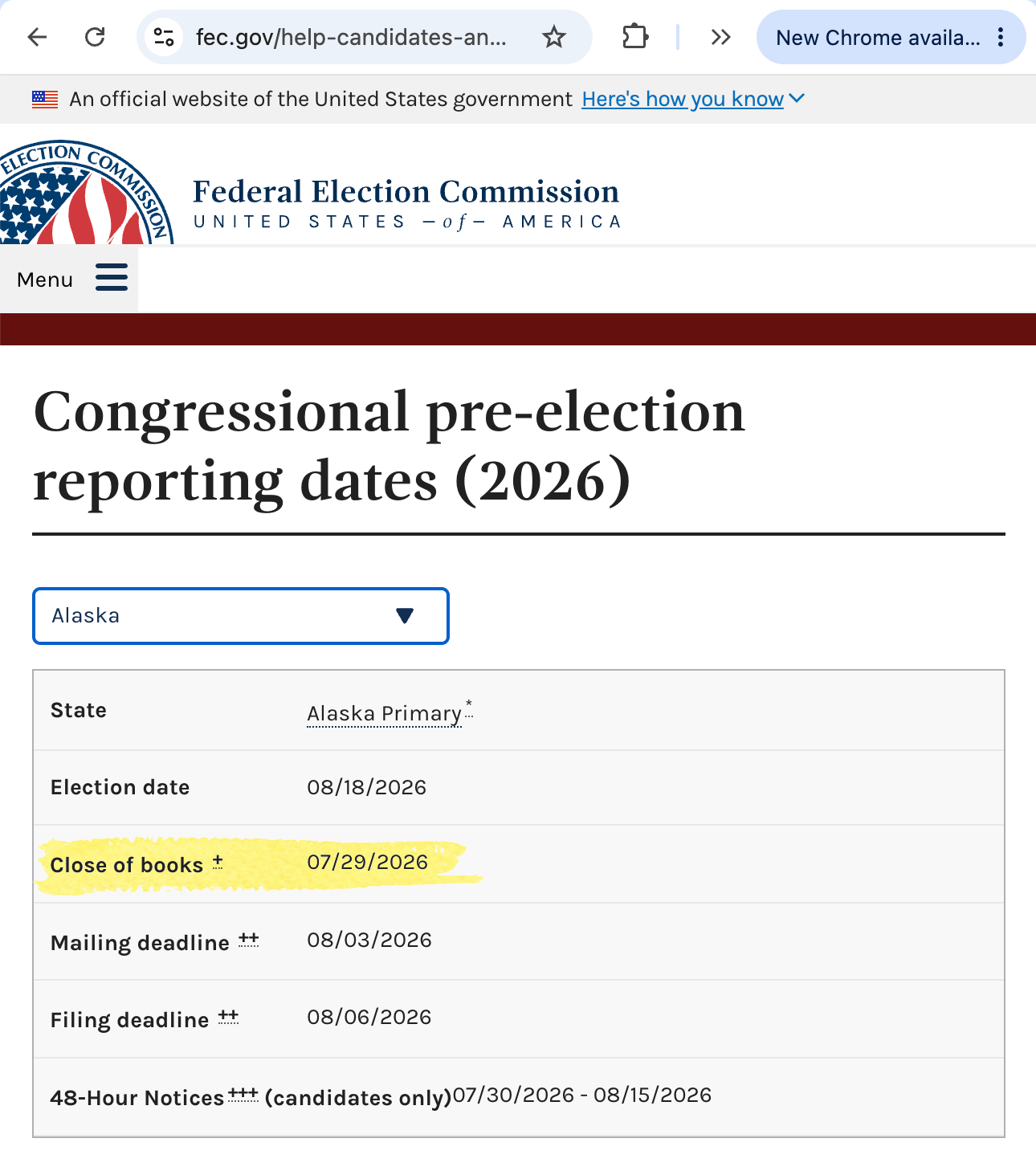Click Federal Election Commission title text

pos(406,192)
